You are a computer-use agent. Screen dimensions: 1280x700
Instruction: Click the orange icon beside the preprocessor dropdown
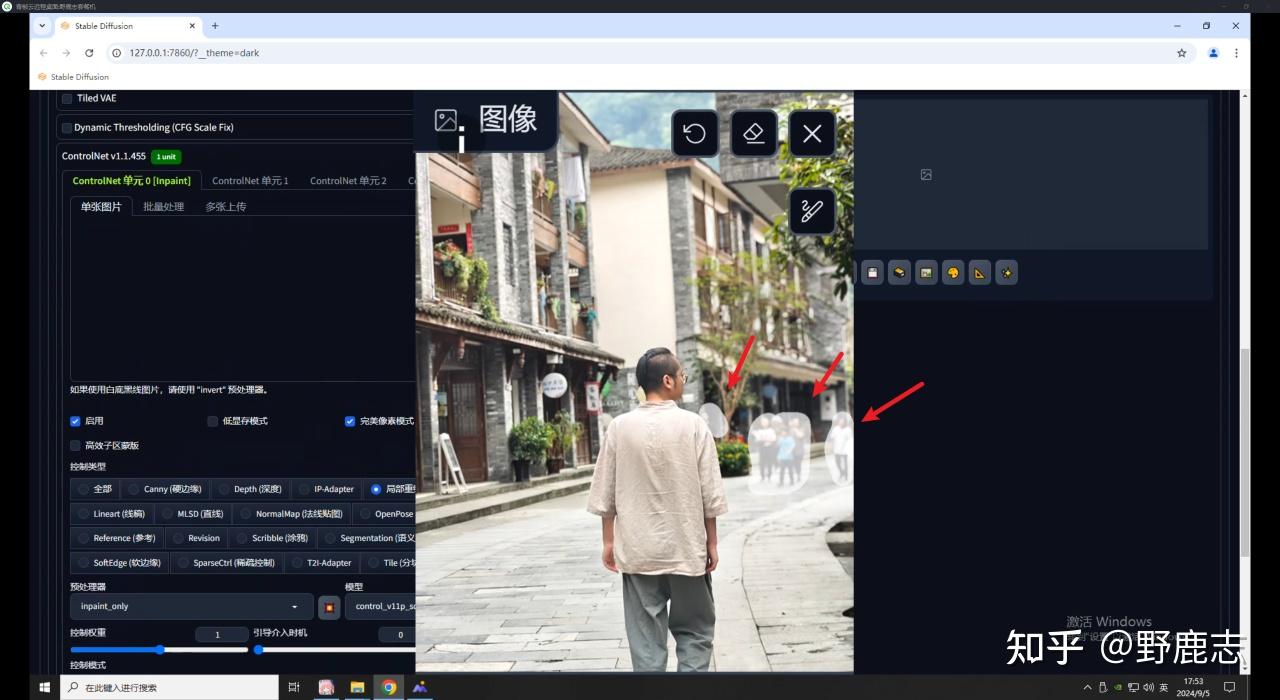coord(327,606)
